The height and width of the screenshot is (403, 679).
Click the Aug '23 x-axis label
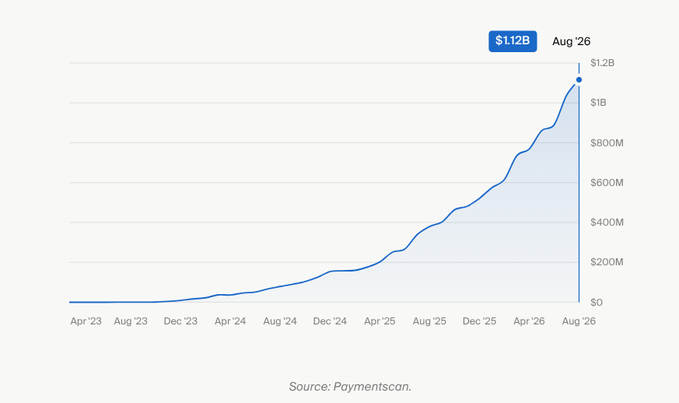131,321
